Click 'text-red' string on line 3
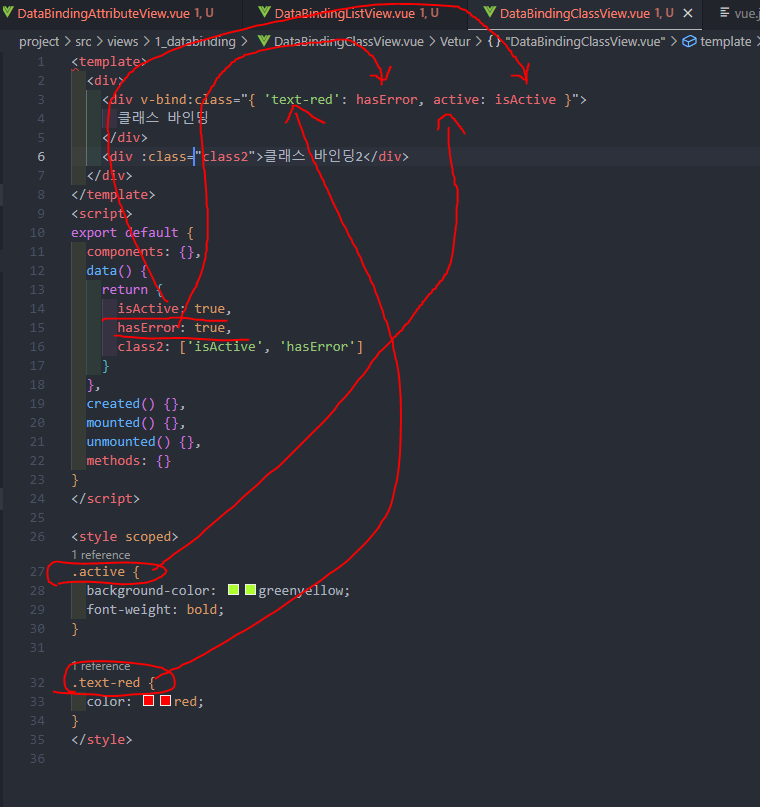This screenshot has height=807, width=760. 302,99
